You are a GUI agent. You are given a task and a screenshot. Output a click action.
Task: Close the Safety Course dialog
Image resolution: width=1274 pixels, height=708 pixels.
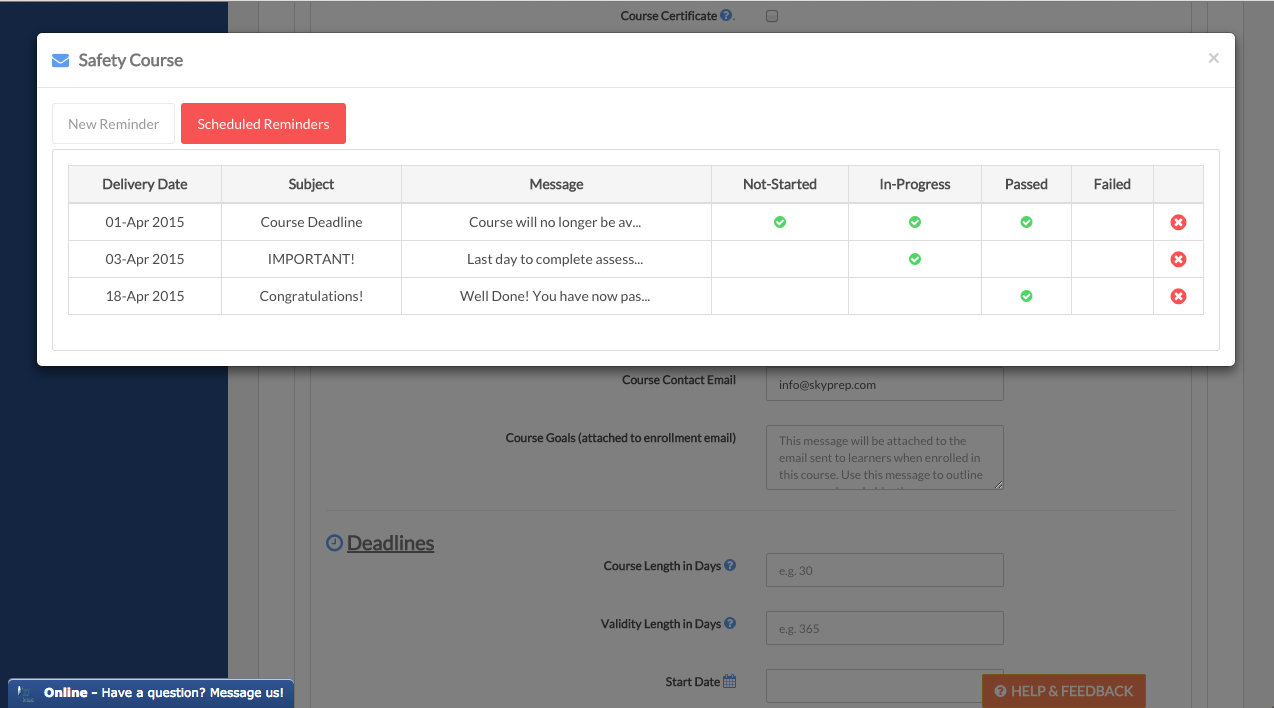point(1213,58)
